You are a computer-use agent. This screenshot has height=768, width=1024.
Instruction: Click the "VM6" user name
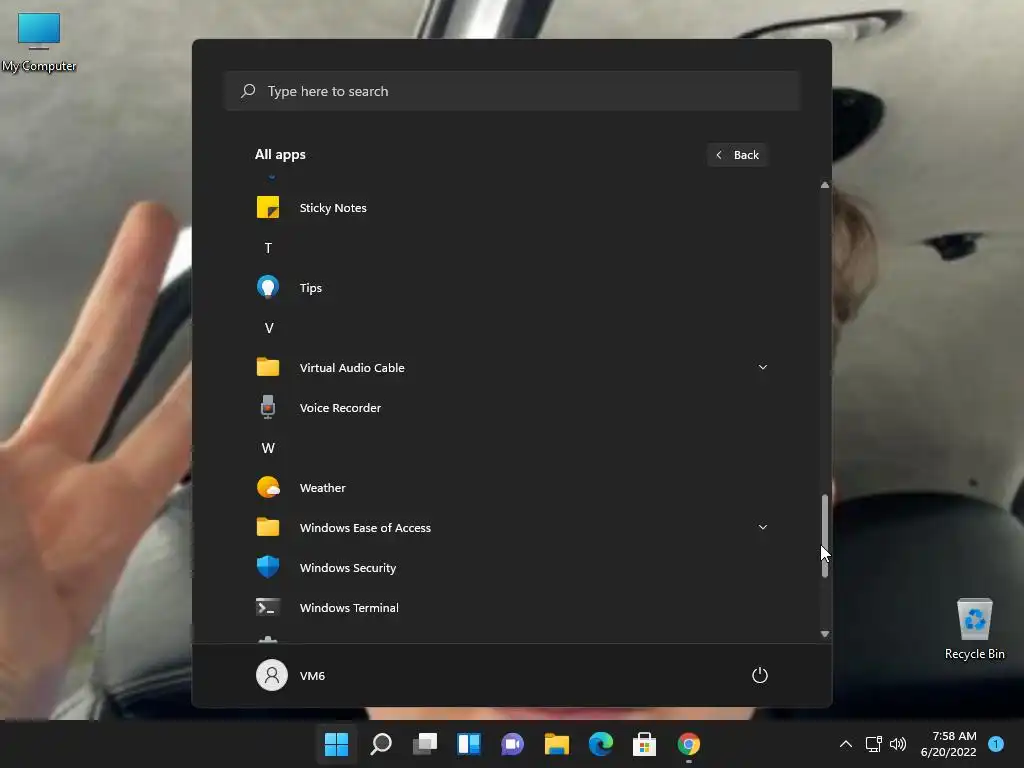[x=312, y=676]
